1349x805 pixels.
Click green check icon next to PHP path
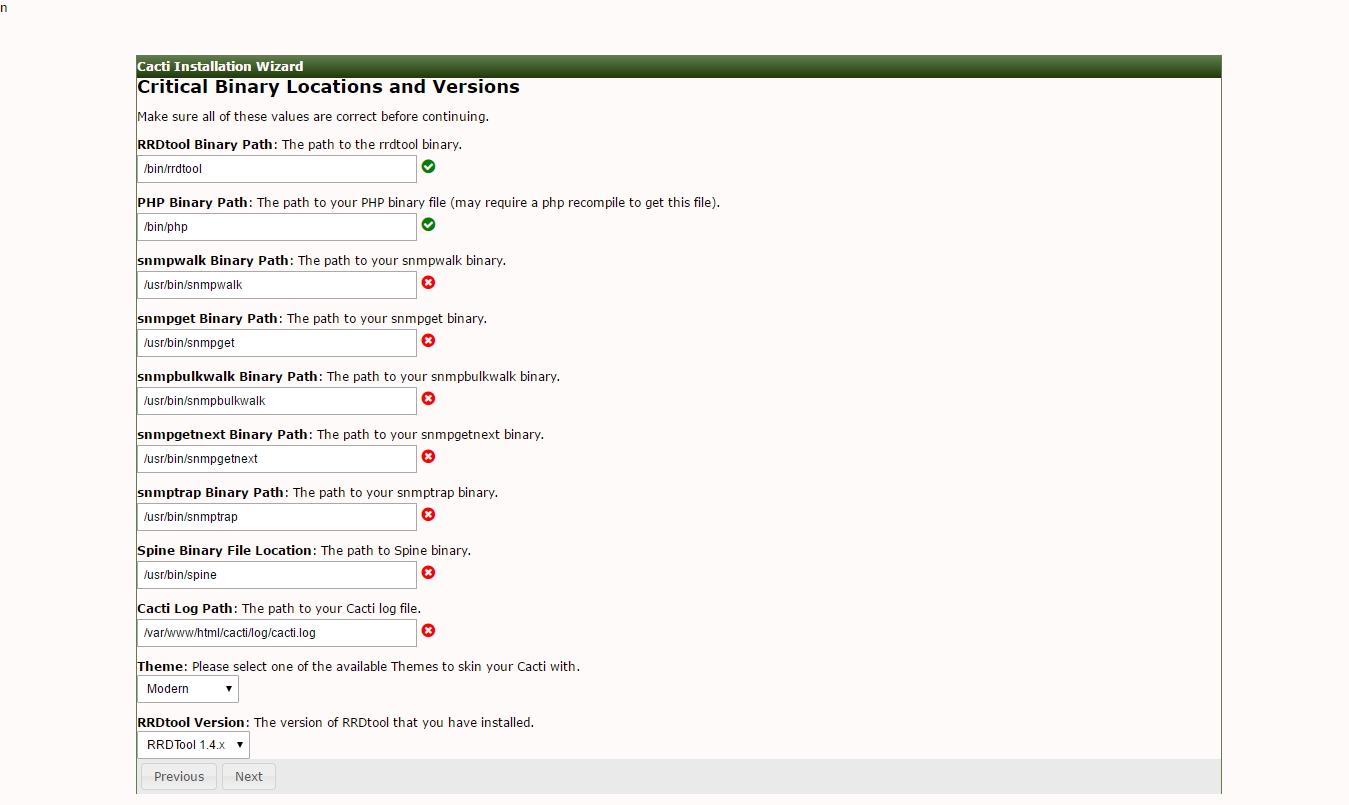tap(428, 224)
